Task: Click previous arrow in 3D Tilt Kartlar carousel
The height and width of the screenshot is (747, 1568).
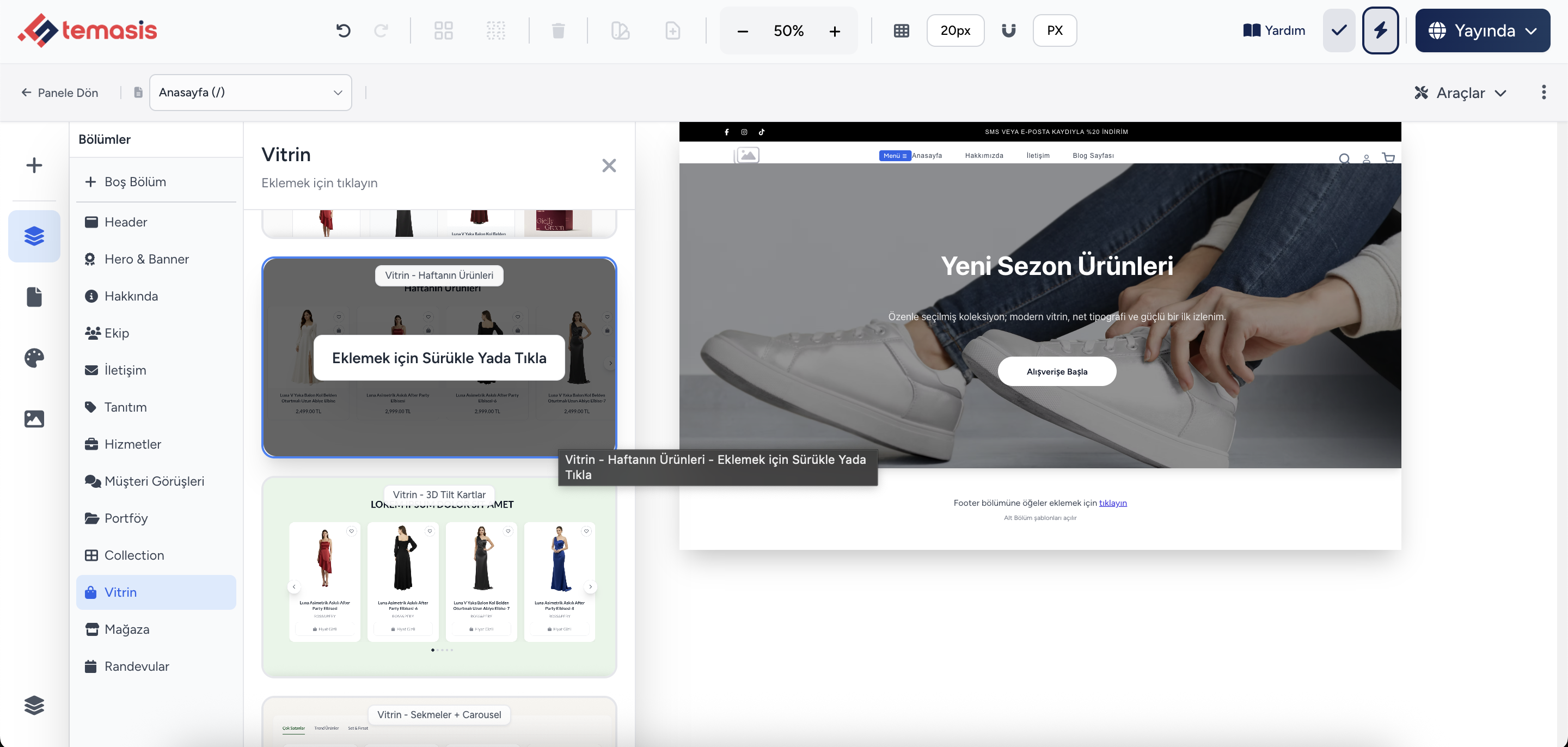Action: [294, 587]
